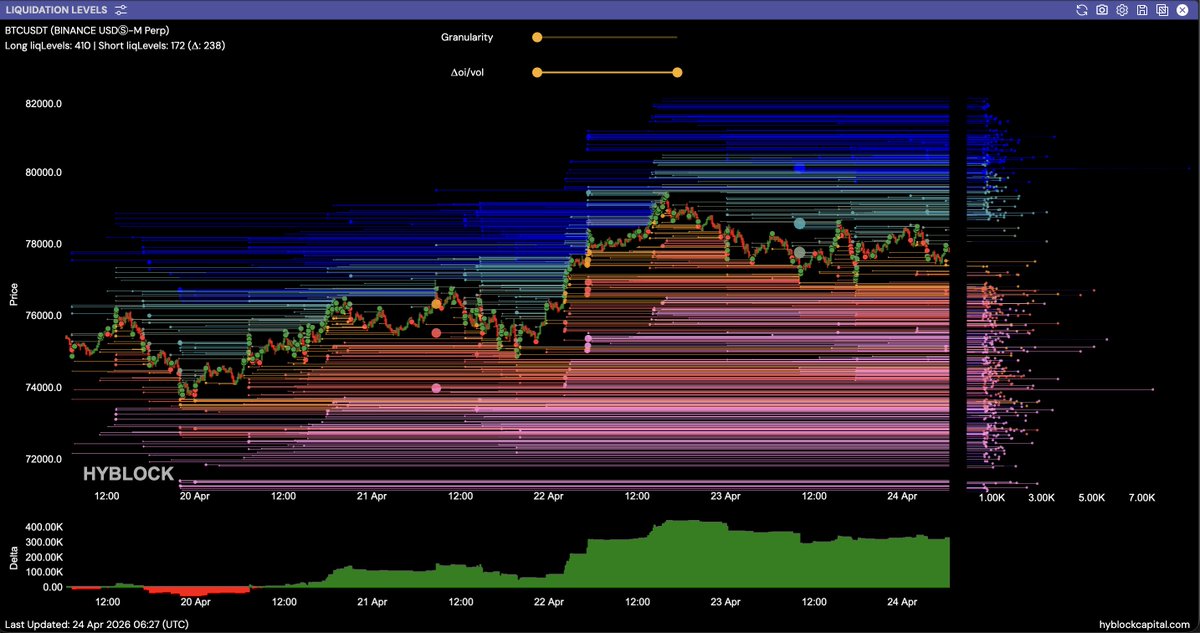
Task: Click the red delta area near 20 Apr
Action: [x=195, y=591]
